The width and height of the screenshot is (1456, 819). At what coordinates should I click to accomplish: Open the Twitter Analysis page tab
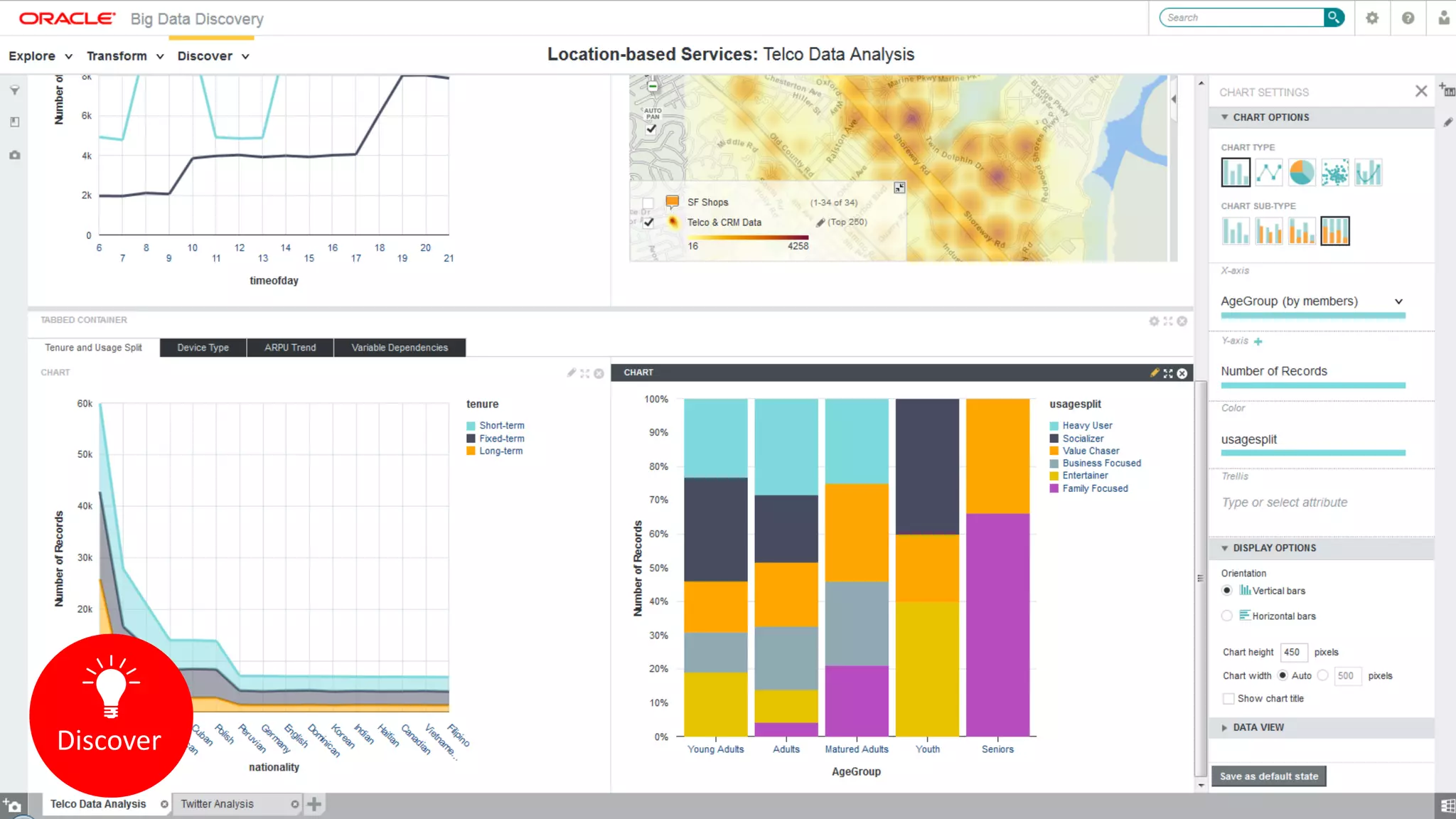[x=217, y=804]
